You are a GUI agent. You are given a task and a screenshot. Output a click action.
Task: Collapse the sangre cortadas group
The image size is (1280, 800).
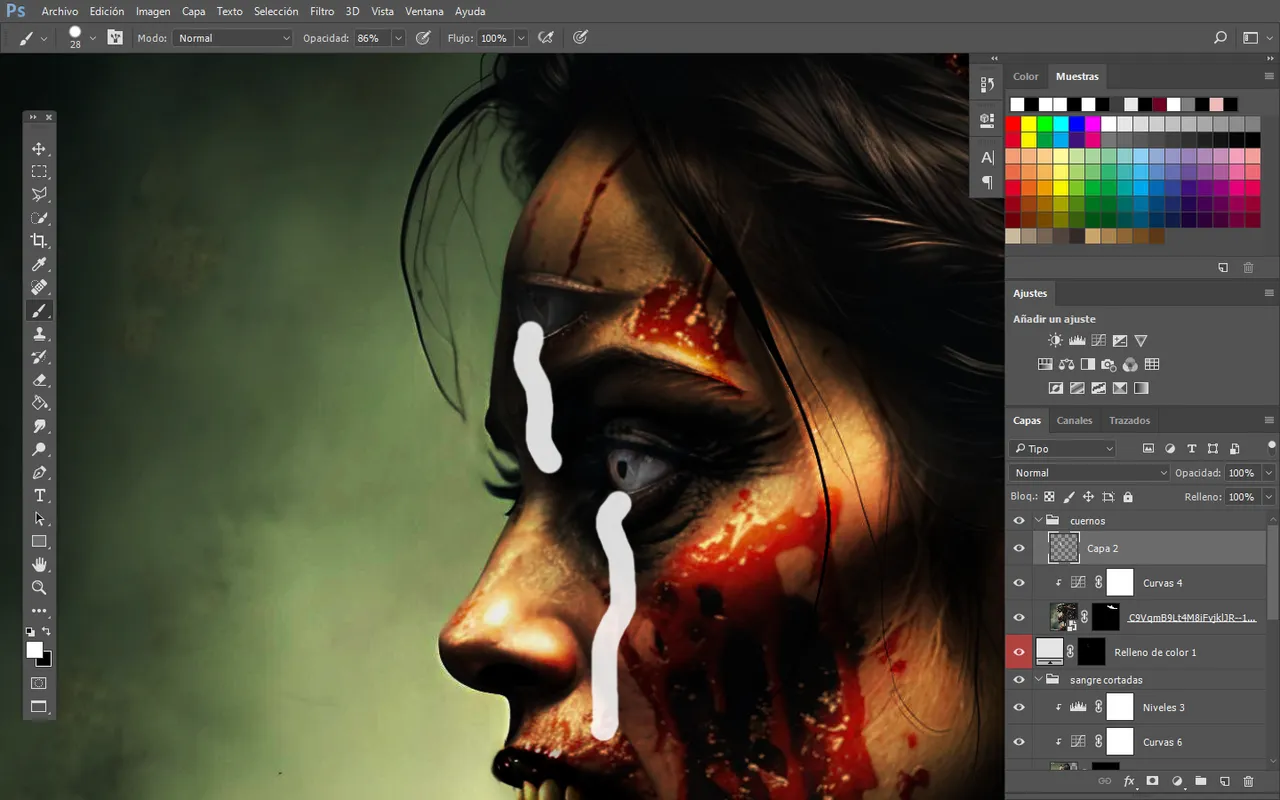(x=1037, y=680)
